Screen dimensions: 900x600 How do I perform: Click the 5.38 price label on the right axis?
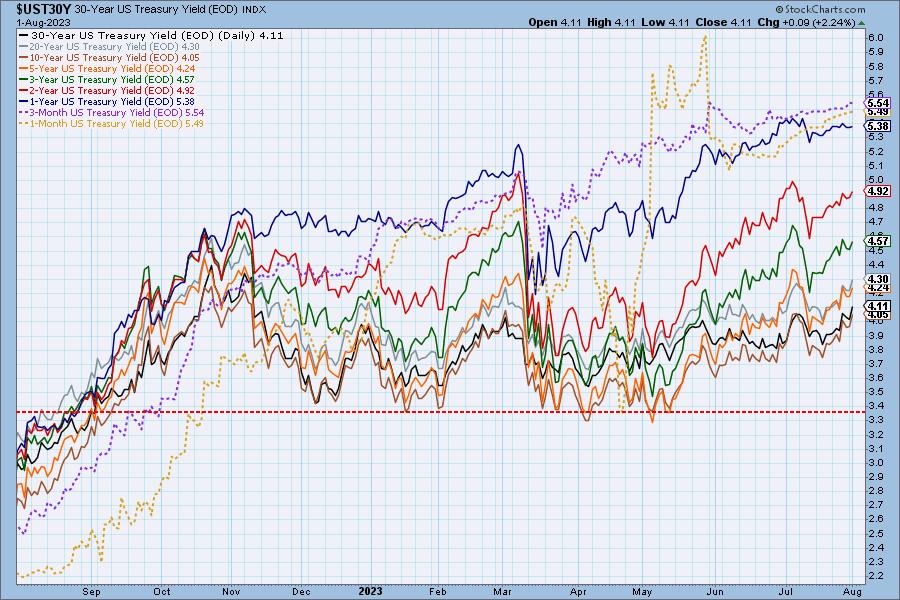pos(878,126)
